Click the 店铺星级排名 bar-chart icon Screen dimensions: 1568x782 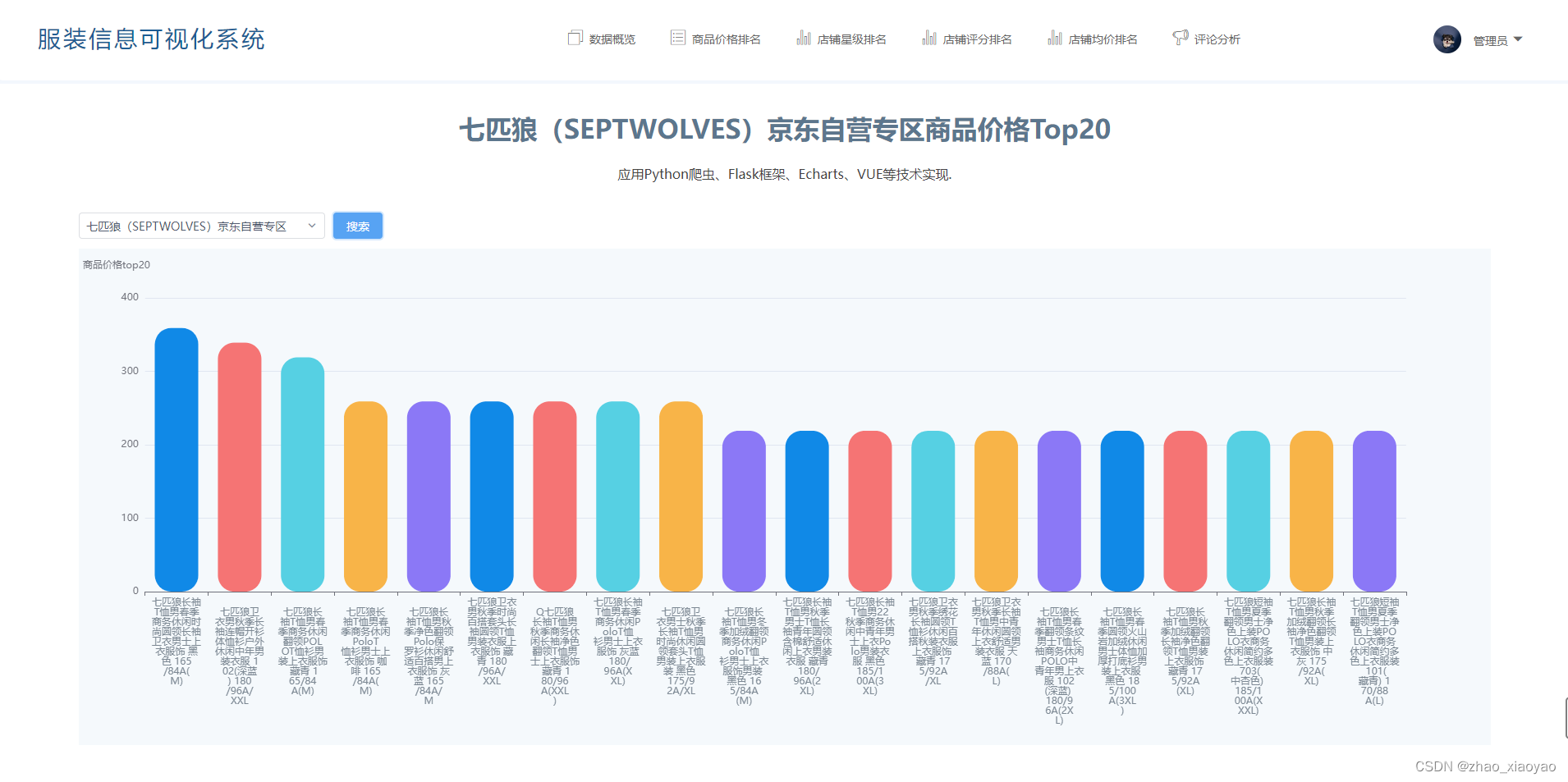pos(804,38)
